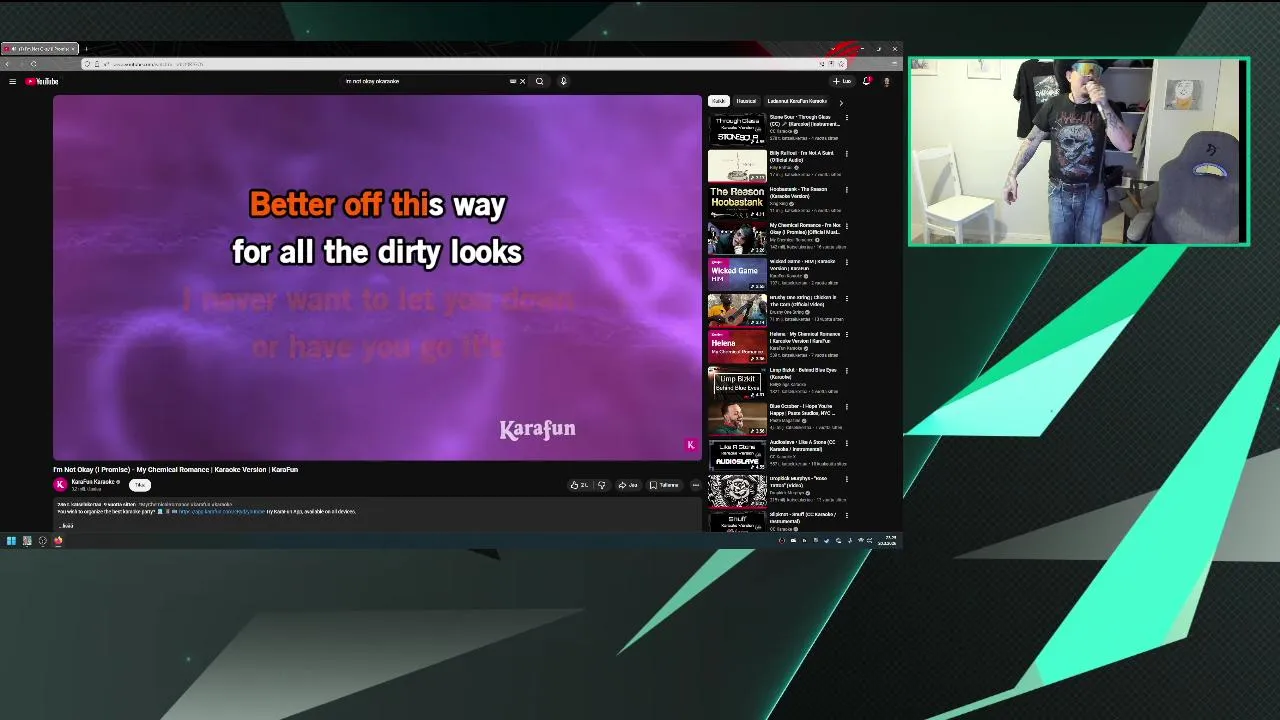Open options menu for Stone Sour video
Image resolution: width=1280 pixels, height=720 pixels.
pyautogui.click(x=846, y=118)
